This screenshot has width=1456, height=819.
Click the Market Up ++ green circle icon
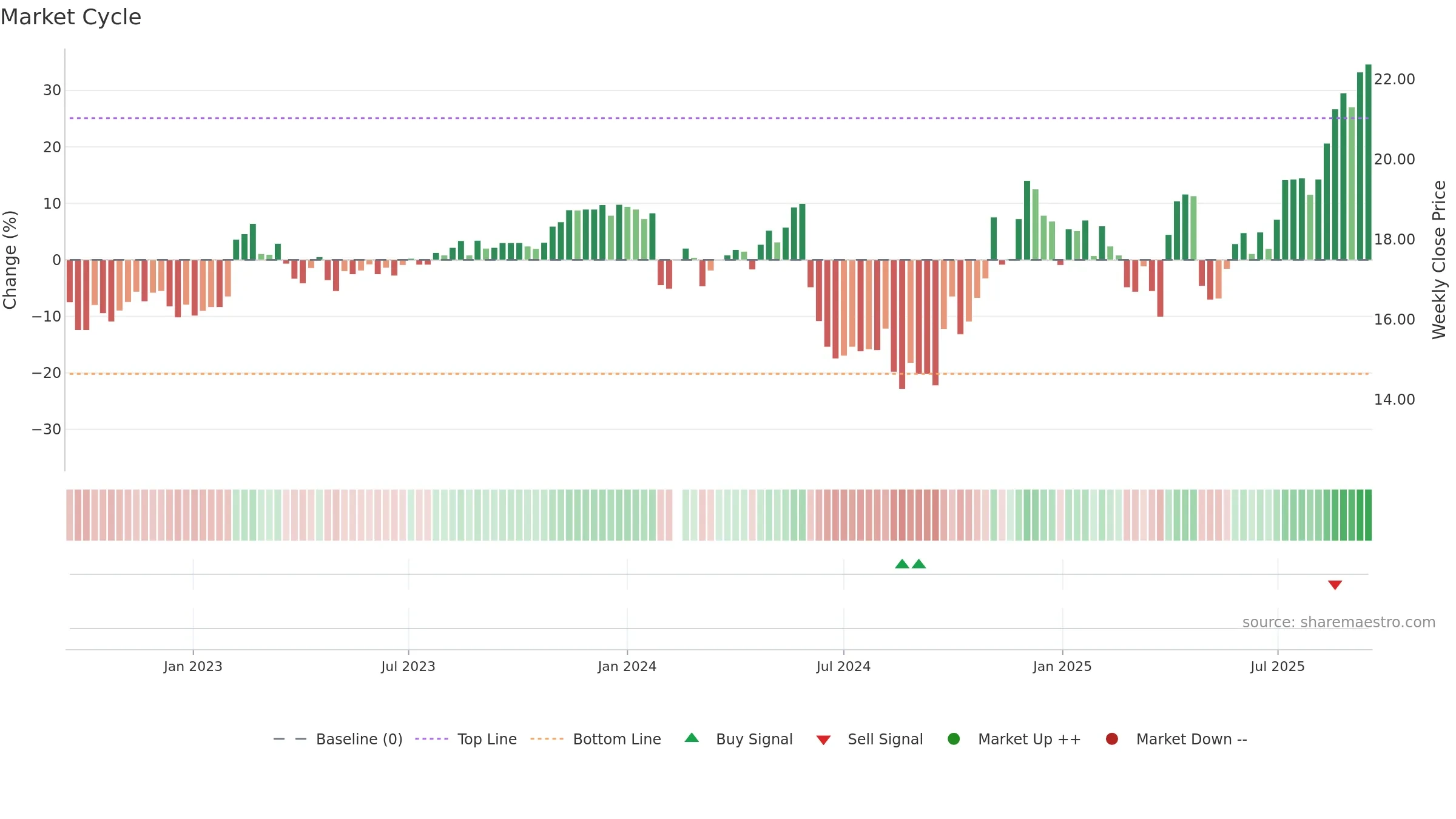954,739
